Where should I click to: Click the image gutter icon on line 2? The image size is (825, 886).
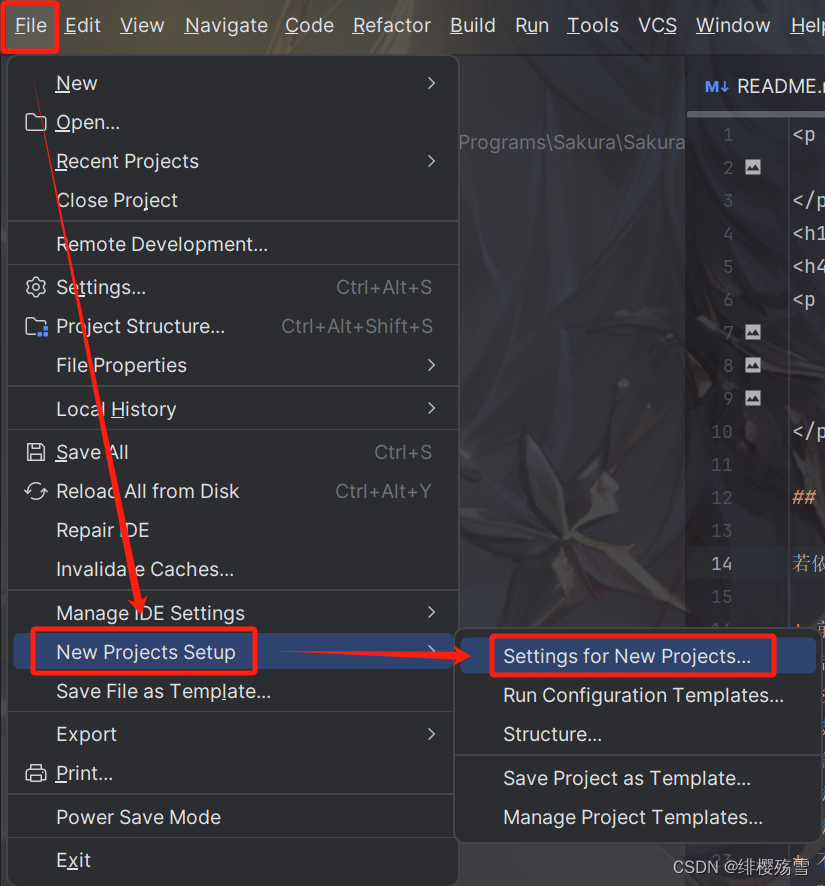(753, 167)
